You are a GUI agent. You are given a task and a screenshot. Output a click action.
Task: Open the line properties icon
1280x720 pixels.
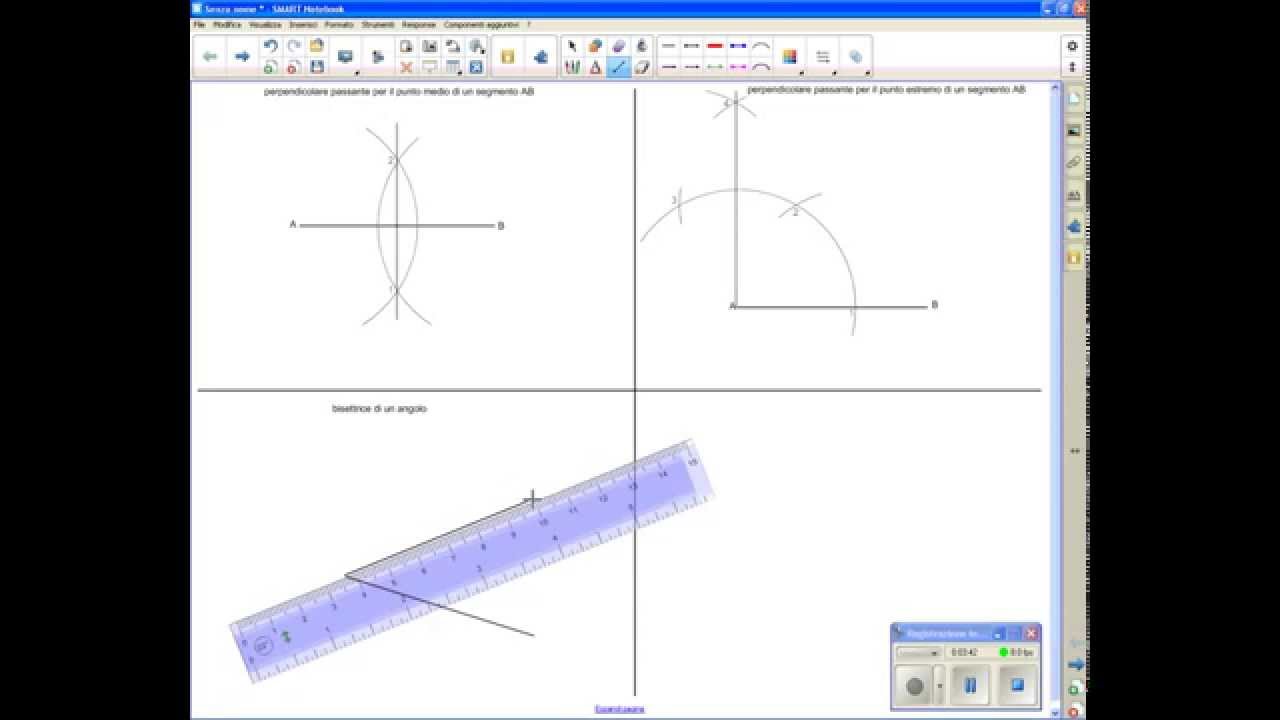click(x=823, y=57)
